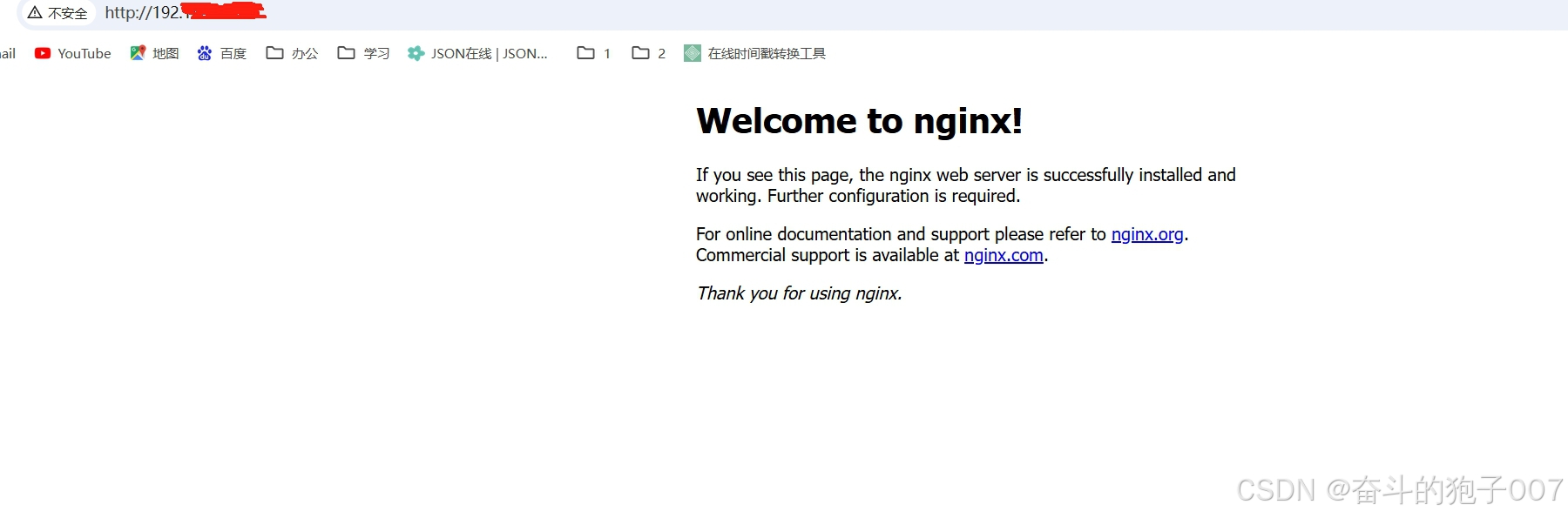Viewport: 1568px width, 518px height.
Task: Follow the nginx.org link
Action: pos(1147,234)
